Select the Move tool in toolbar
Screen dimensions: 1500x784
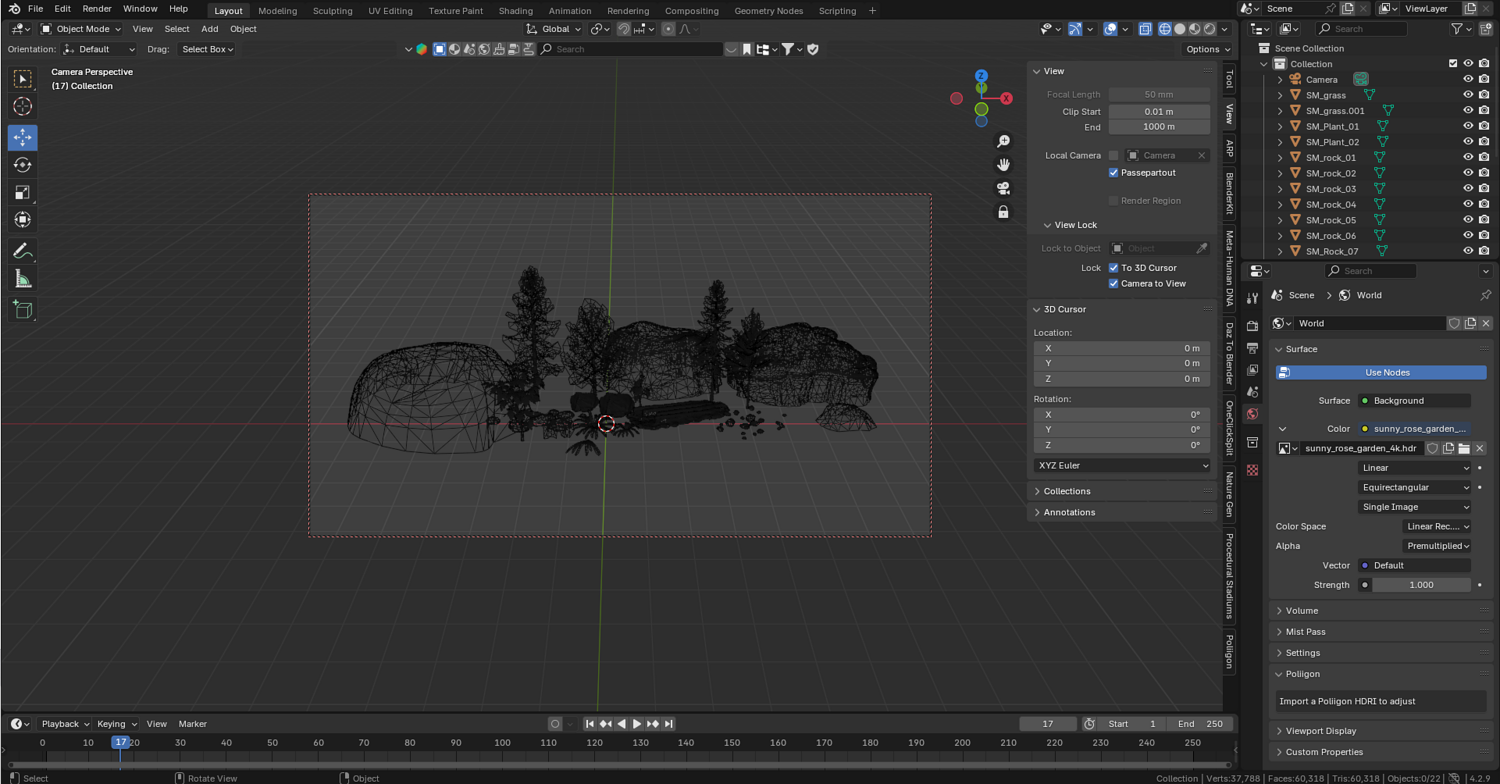coord(22,137)
